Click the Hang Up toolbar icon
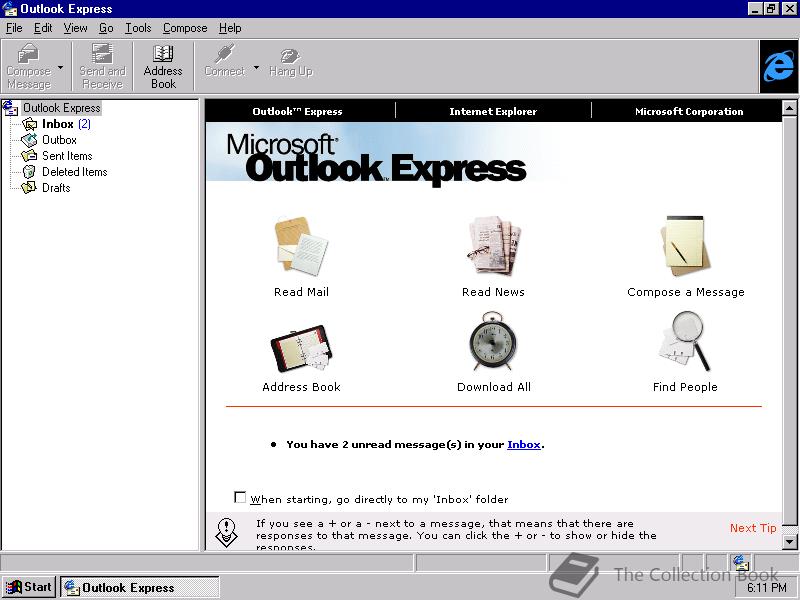The width and height of the screenshot is (800, 600). tap(290, 55)
